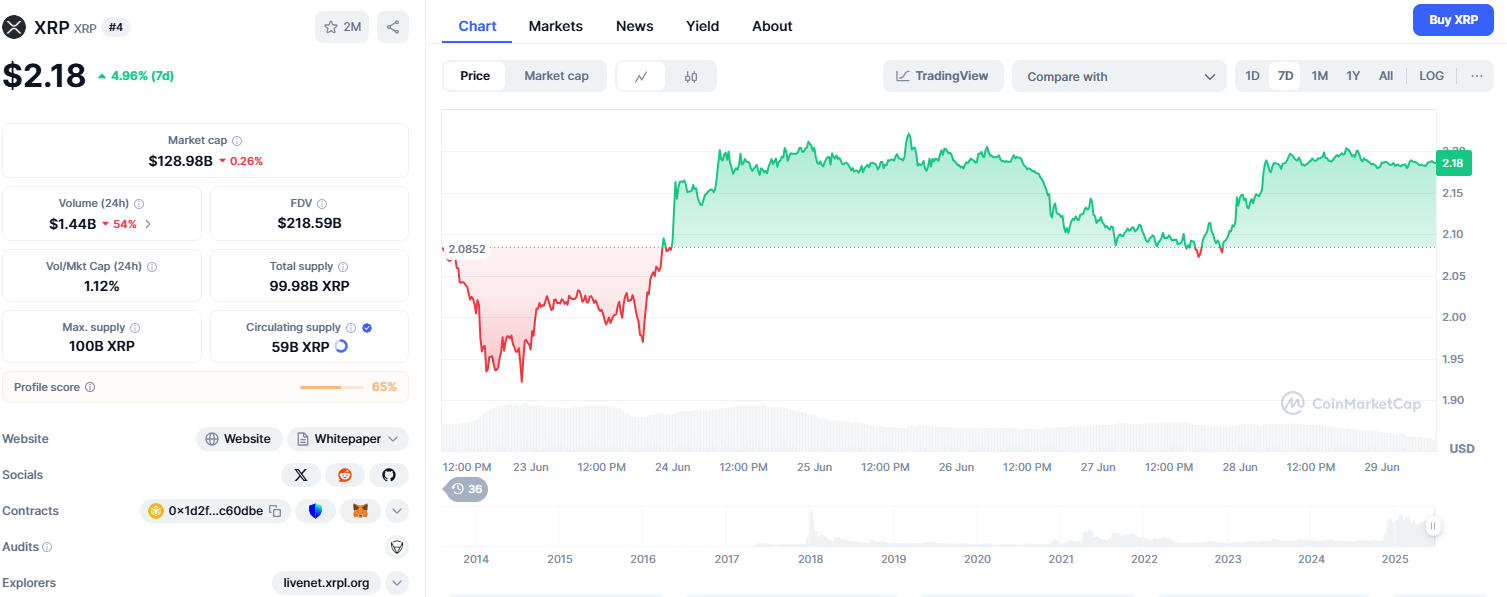Open the News tab
This screenshot has height=597, width=1507.
(x=634, y=26)
